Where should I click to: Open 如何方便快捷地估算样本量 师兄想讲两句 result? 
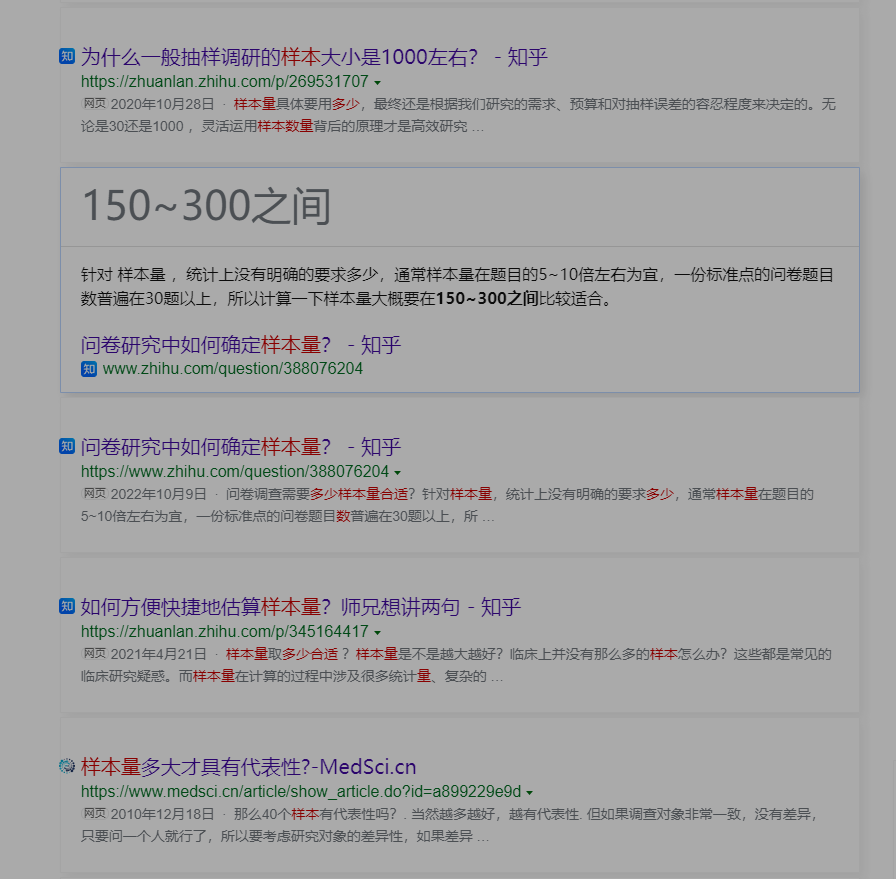click(301, 607)
